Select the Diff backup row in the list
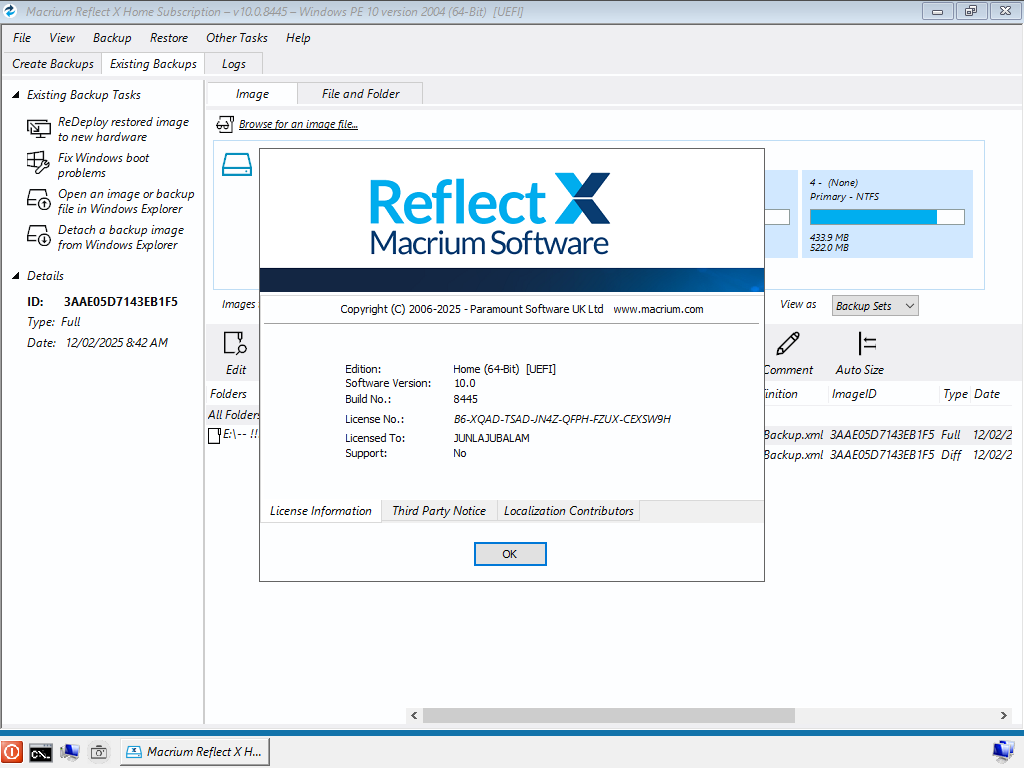Screen dimensions: 1024x768 [x=888, y=455]
